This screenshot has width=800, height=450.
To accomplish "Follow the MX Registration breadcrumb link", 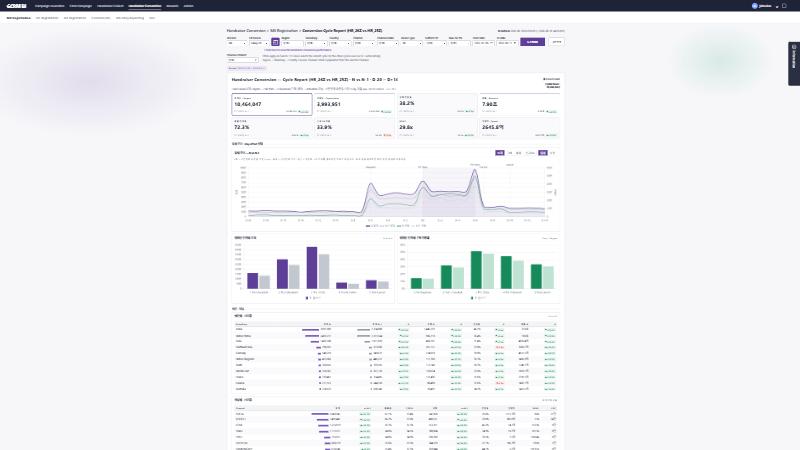I will pos(284,31).
